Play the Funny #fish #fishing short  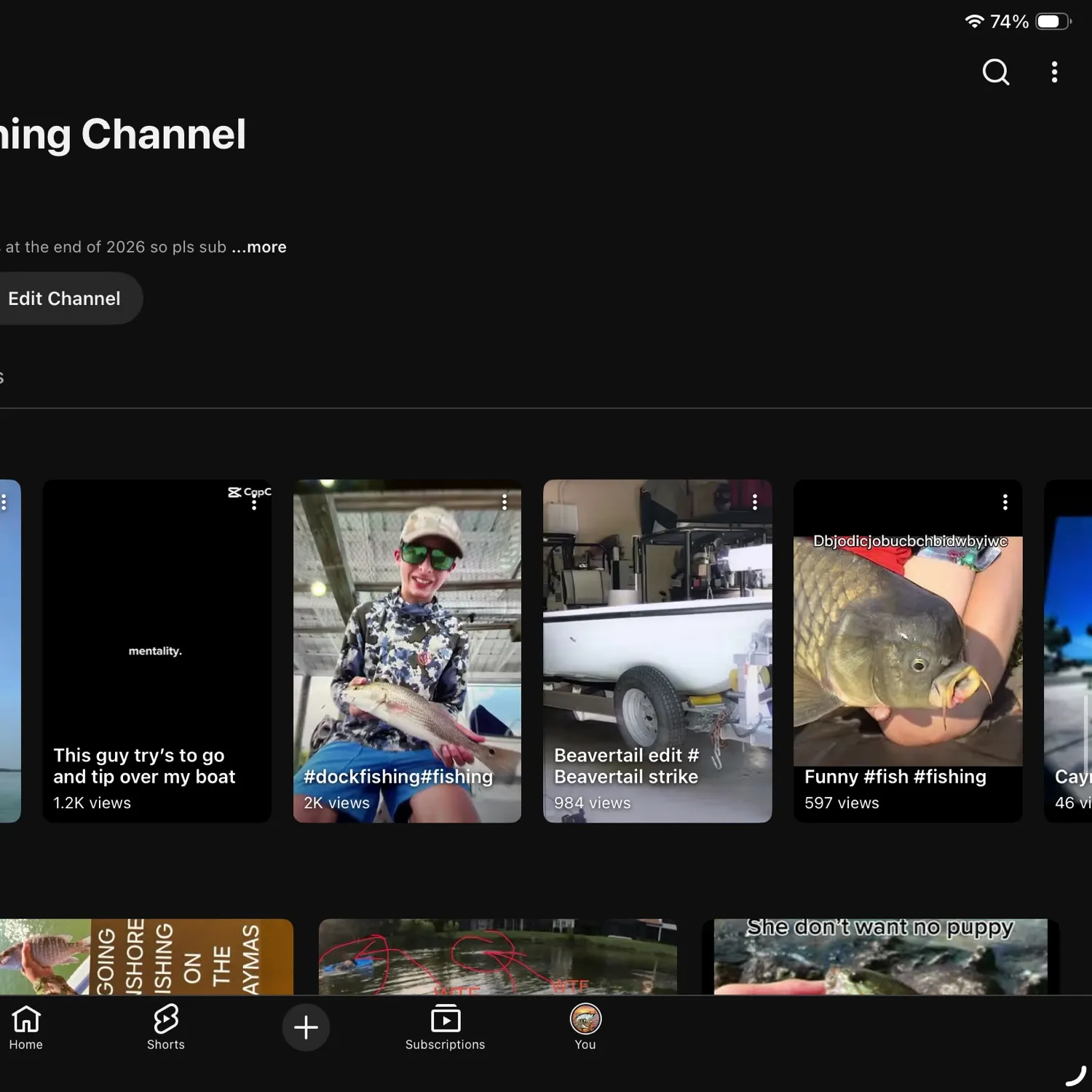908,651
